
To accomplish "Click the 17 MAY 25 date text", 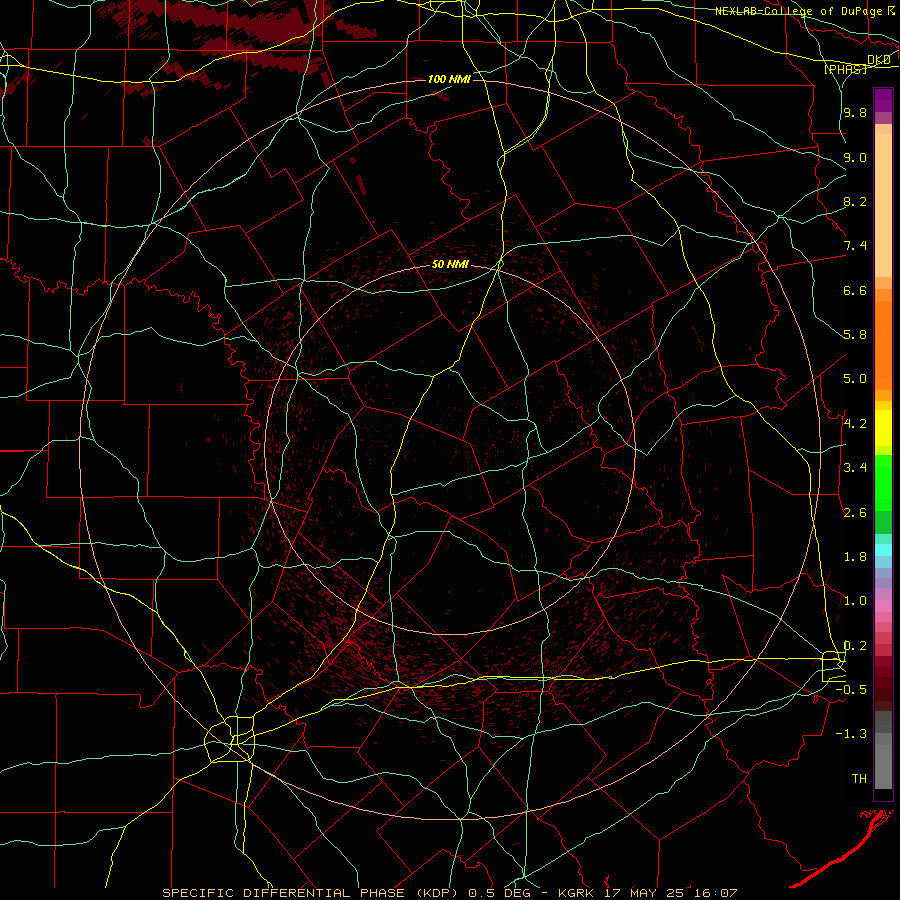I will (x=643, y=893).
